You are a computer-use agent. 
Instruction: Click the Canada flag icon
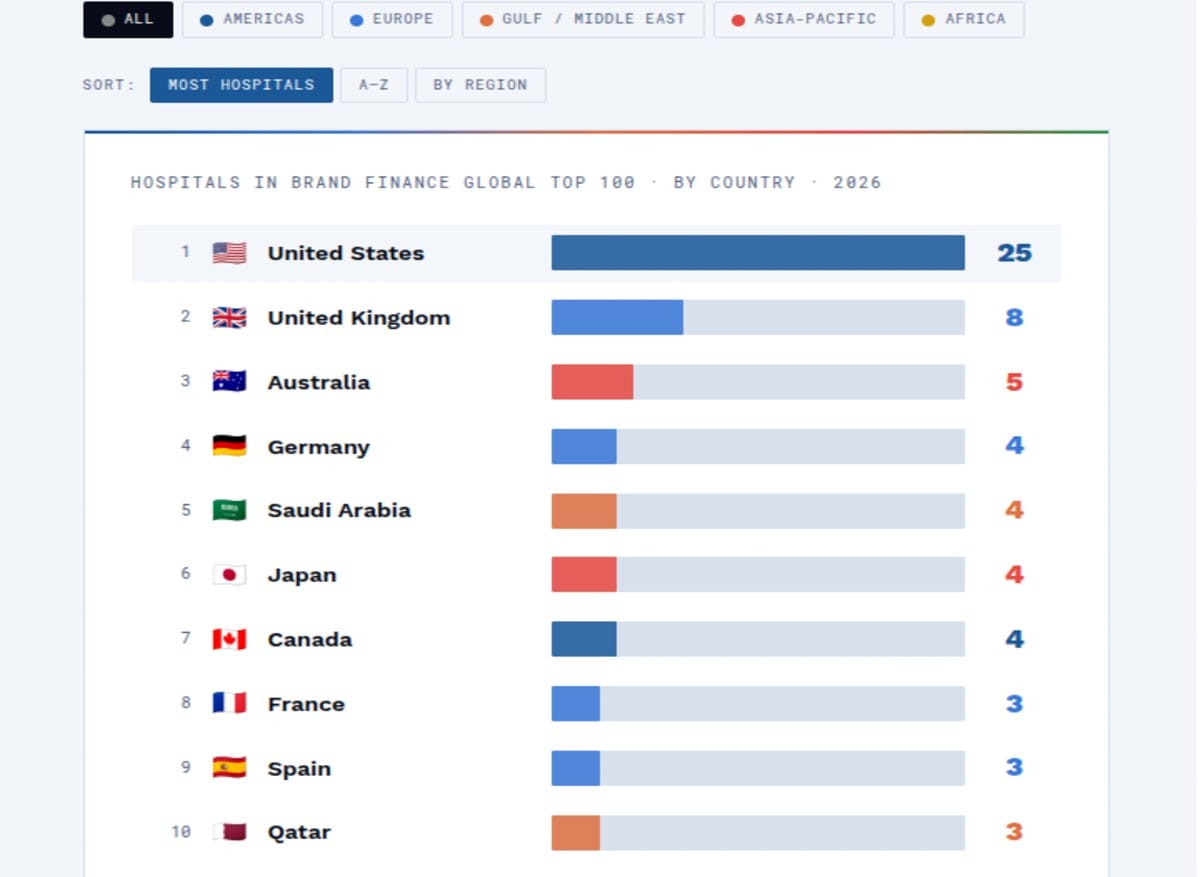pos(228,639)
